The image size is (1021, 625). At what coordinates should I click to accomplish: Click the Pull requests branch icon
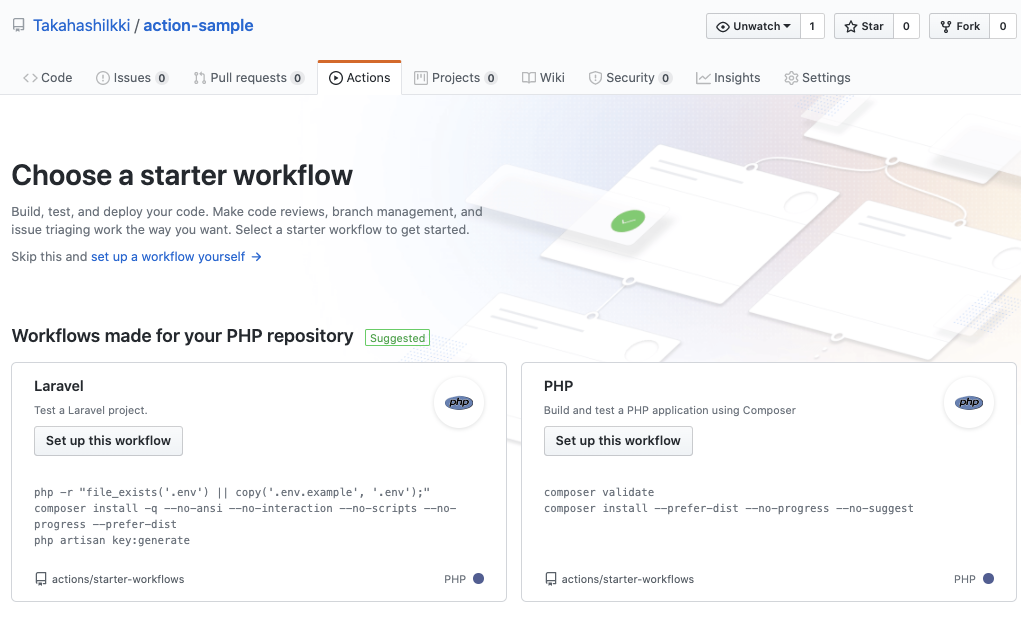coord(200,78)
